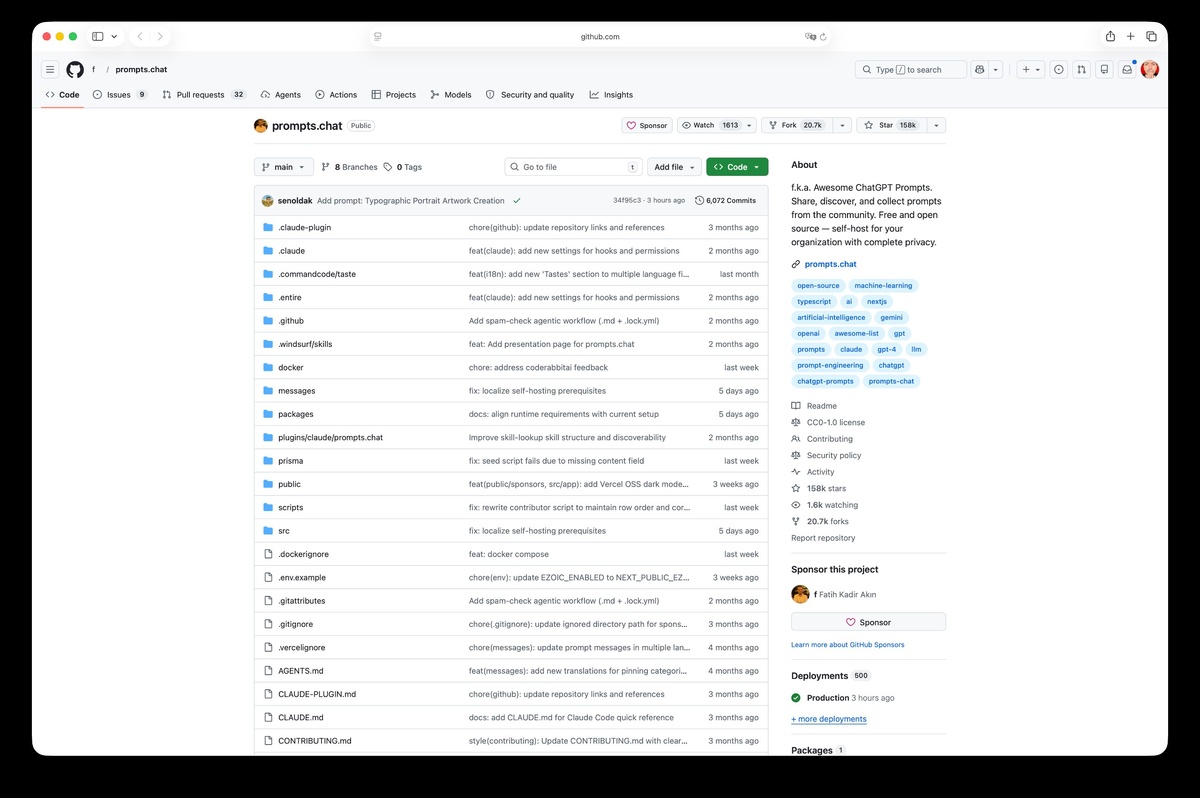The width and height of the screenshot is (1200, 798).
Task: Open the user profile avatar menu
Action: (x=1150, y=69)
